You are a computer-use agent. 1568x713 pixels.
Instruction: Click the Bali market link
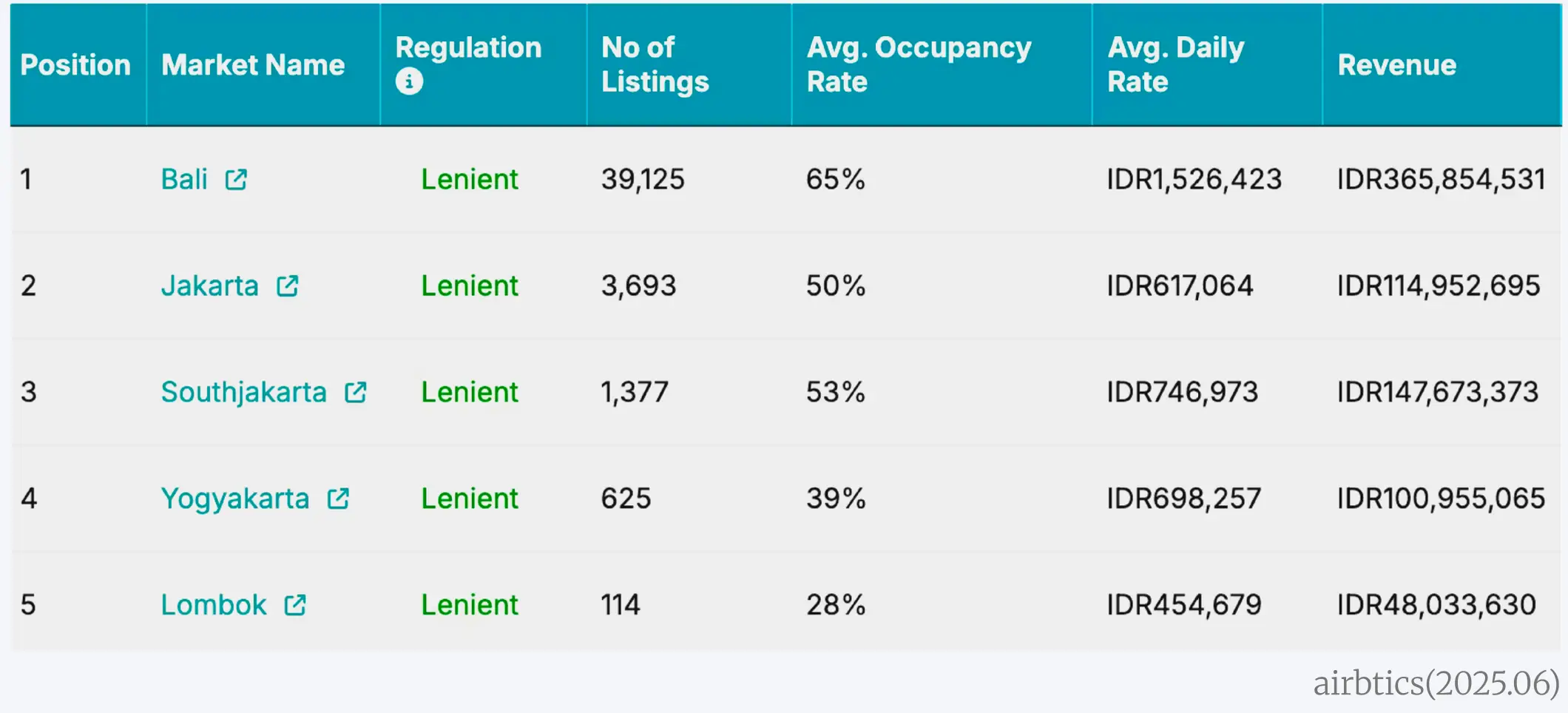click(184, 180)
